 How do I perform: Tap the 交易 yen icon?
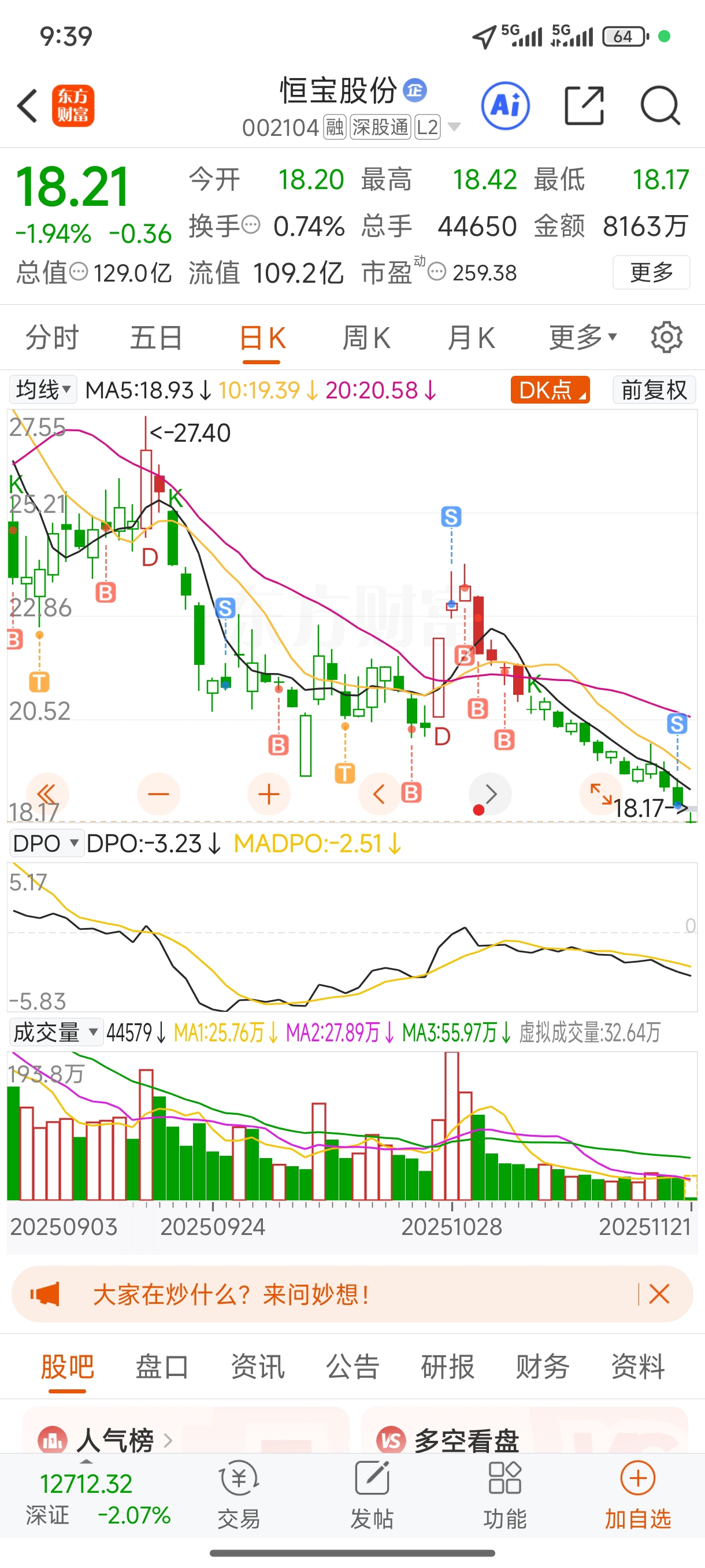point(239,1479)
